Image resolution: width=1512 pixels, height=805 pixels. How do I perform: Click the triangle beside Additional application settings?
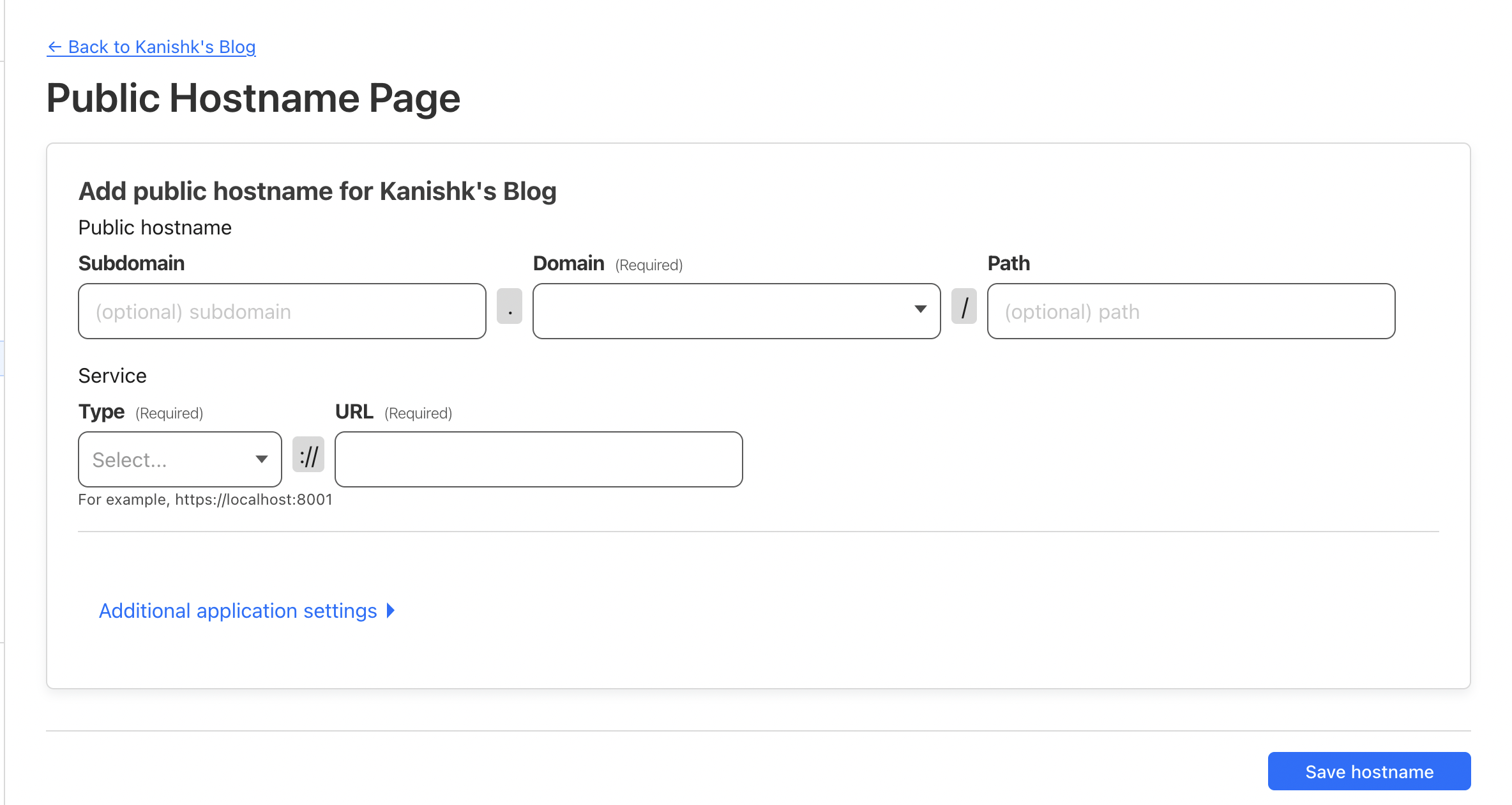coord(391,611)
